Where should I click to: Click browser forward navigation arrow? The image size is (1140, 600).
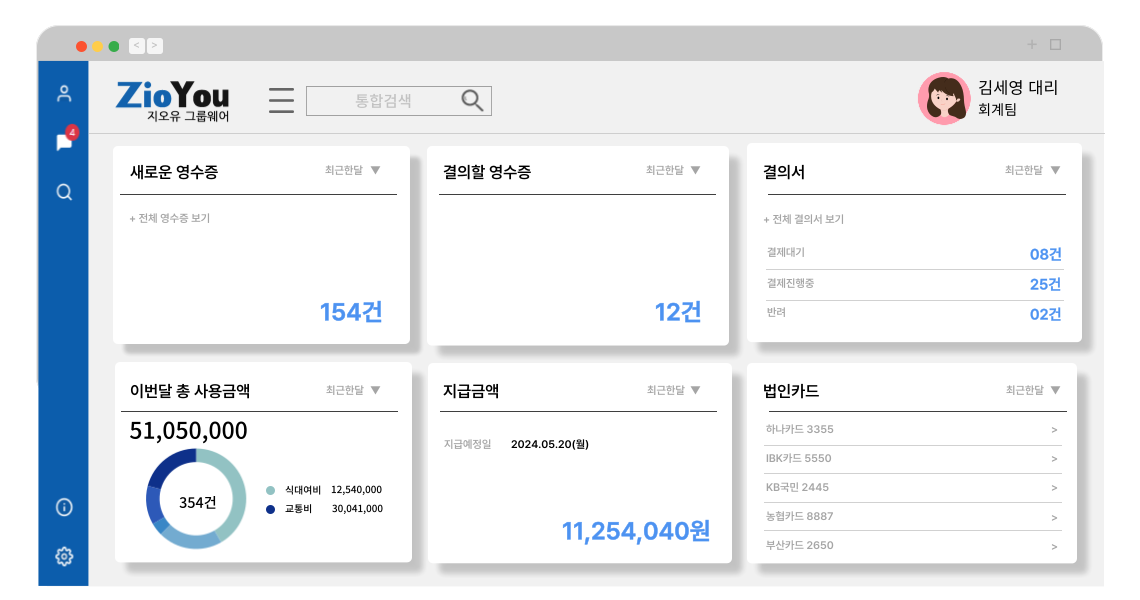coord(155,45)
